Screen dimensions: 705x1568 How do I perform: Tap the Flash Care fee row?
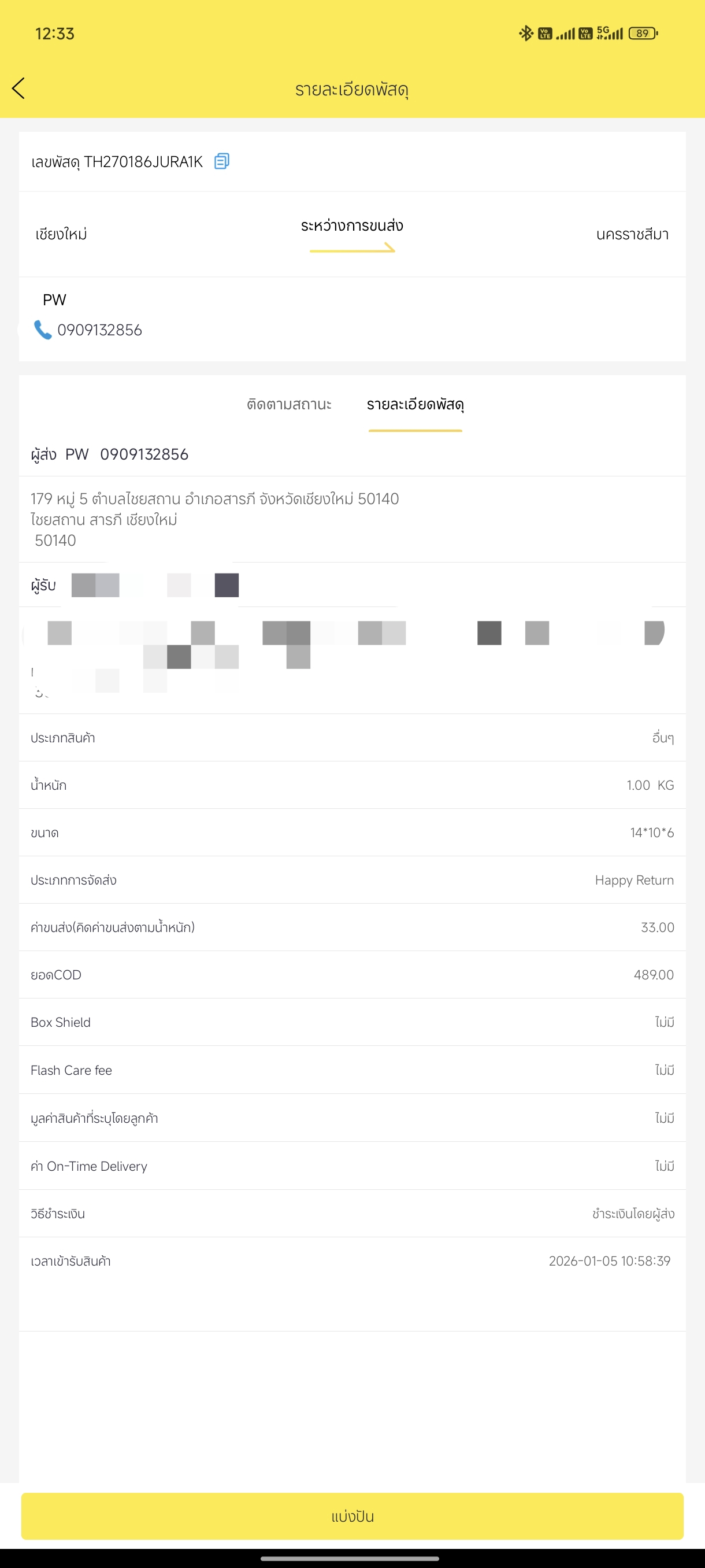tap(352, 1070)
